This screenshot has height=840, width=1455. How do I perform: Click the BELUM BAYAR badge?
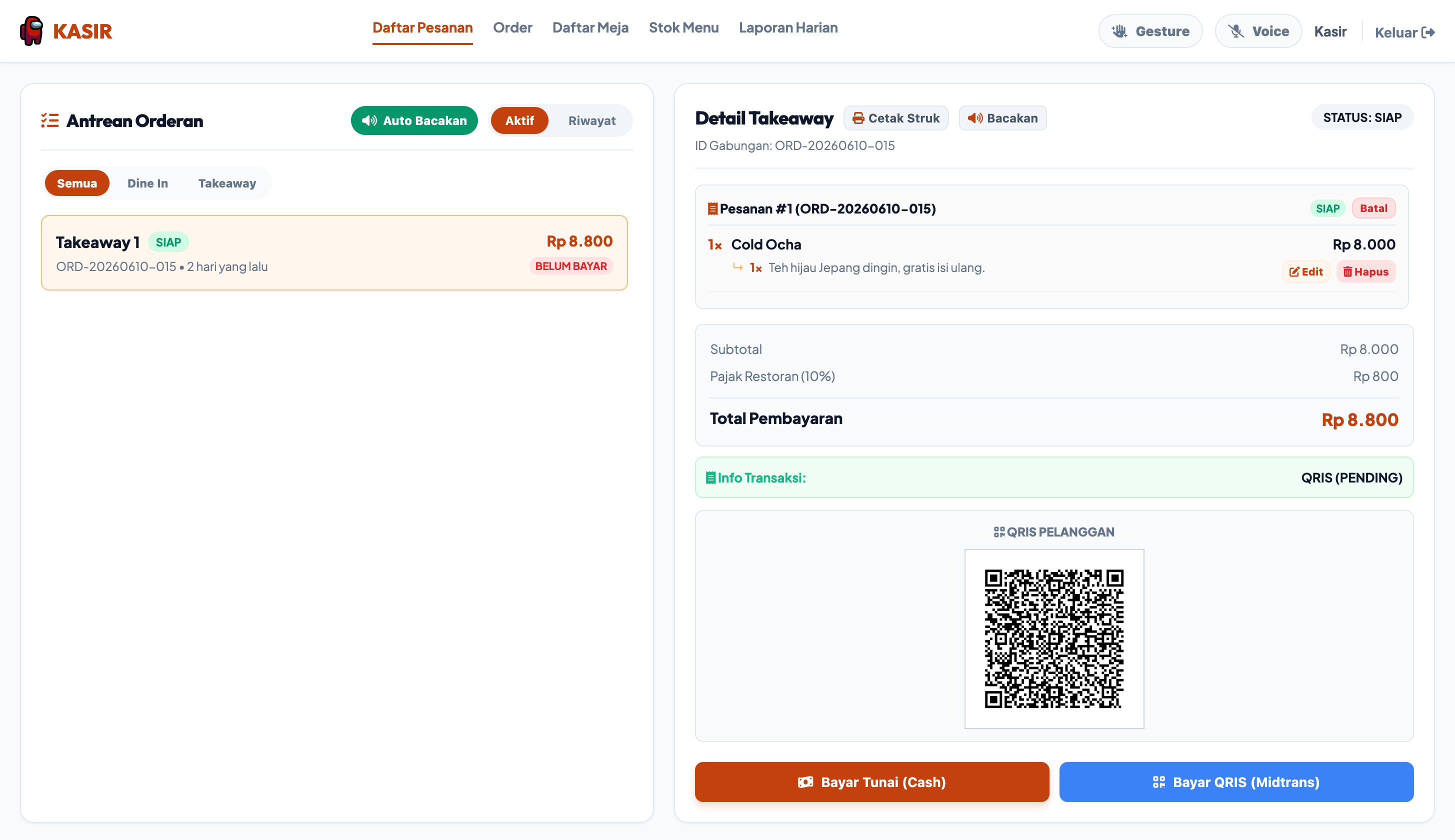(x=570, y=266)
